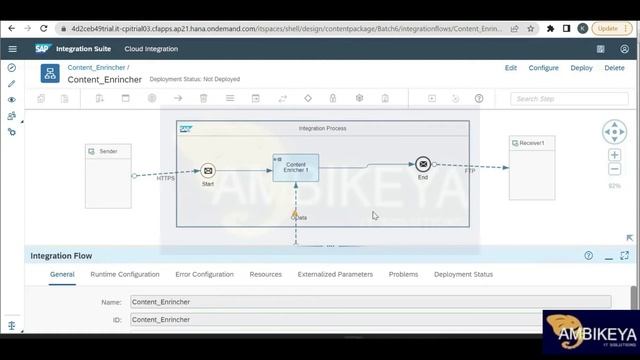Switch to the Problems tab
The image size is (640, 360).
(x=403, y=274)
